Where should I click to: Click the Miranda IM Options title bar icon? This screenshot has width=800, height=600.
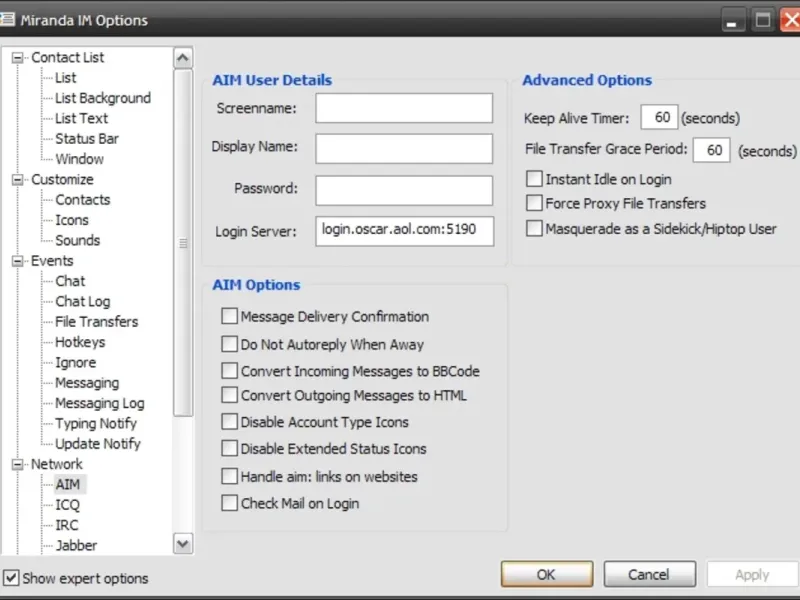[x=7, y=20]
